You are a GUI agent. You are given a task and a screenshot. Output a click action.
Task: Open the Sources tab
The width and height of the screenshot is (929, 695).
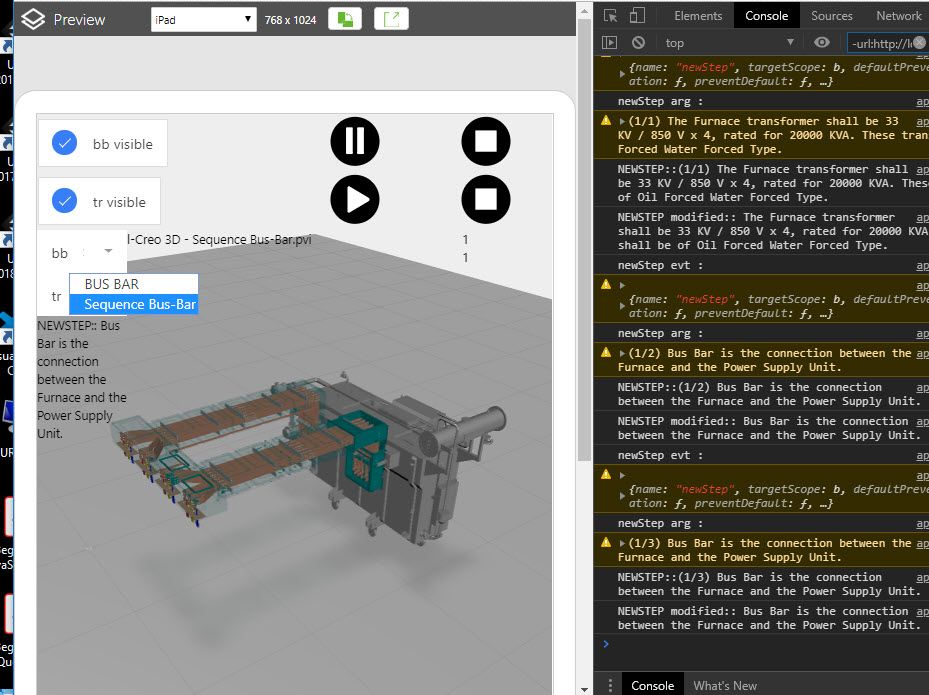(x=831, y=16)
